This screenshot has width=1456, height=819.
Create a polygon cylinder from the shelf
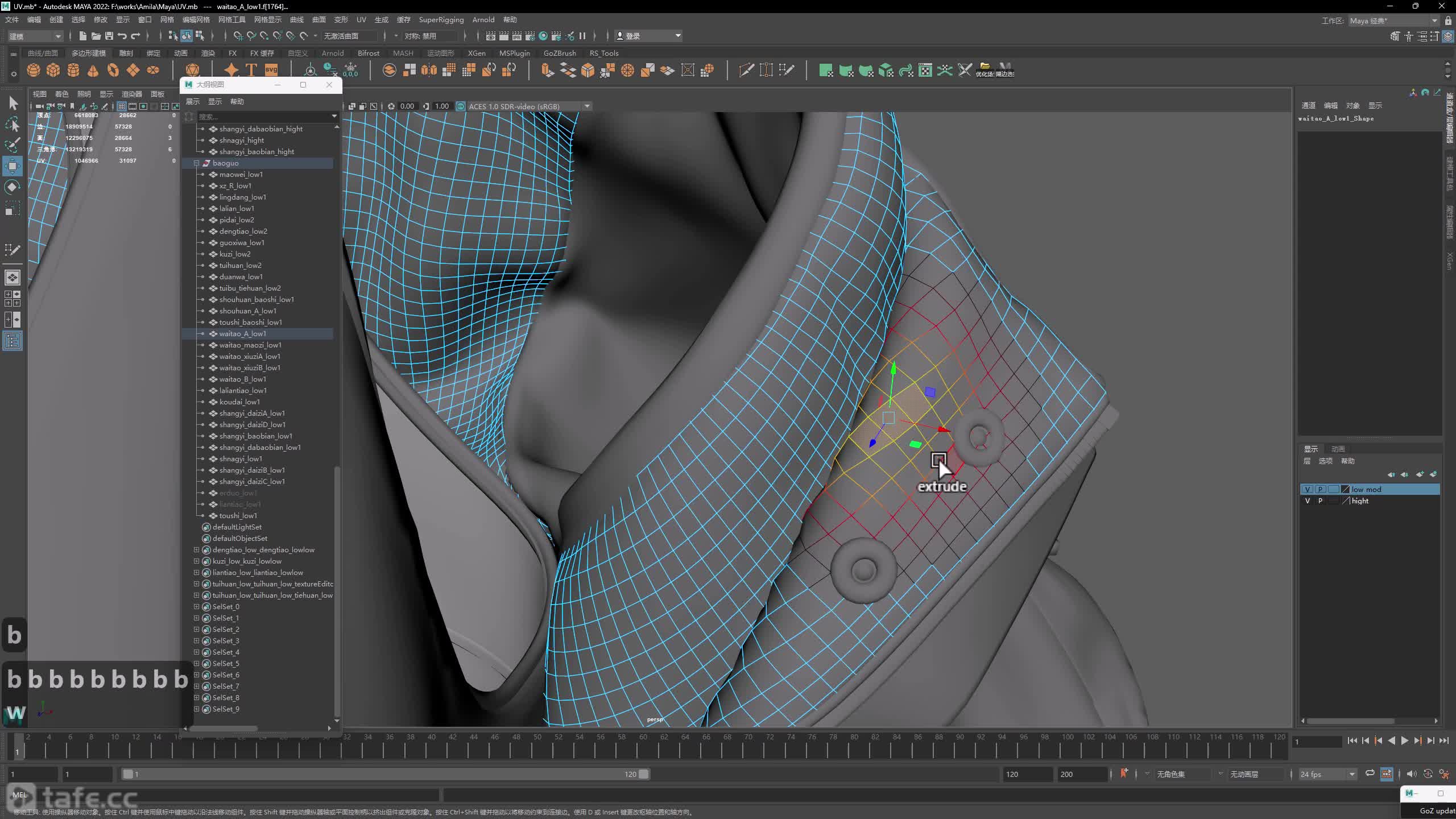pyautogui.click(x=73, y=70)
